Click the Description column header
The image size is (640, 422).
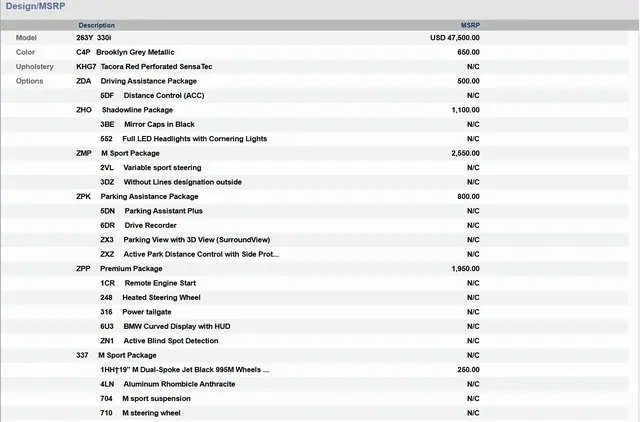[x=97, y=25]
